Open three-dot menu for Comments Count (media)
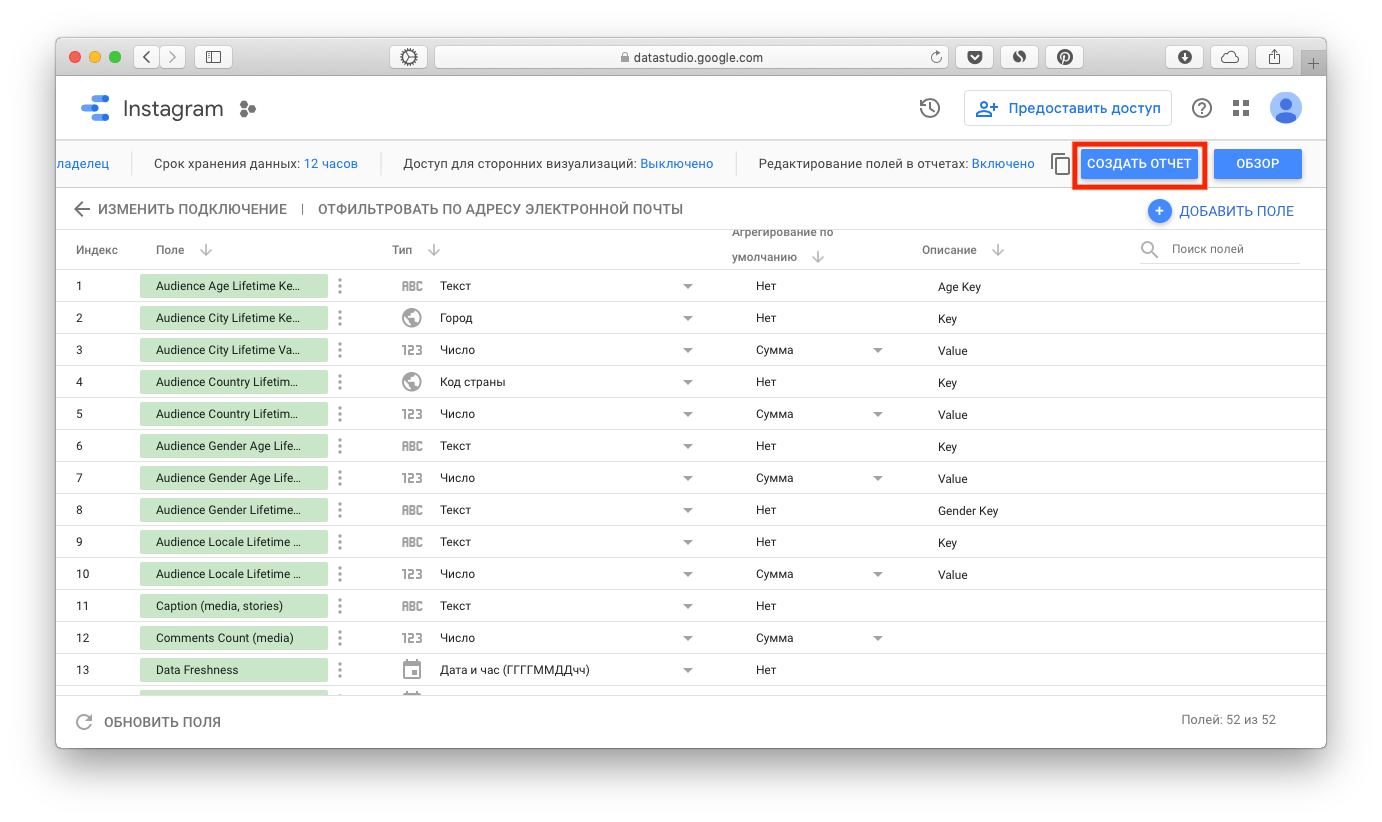 pyautogui.click(x=340, y=638)
